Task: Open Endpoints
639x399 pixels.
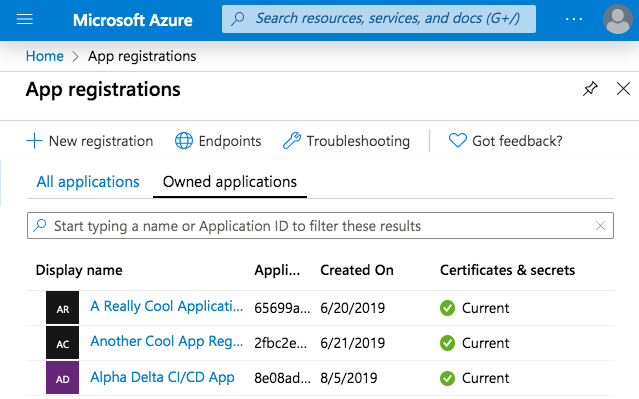Action: coord(218,141)
